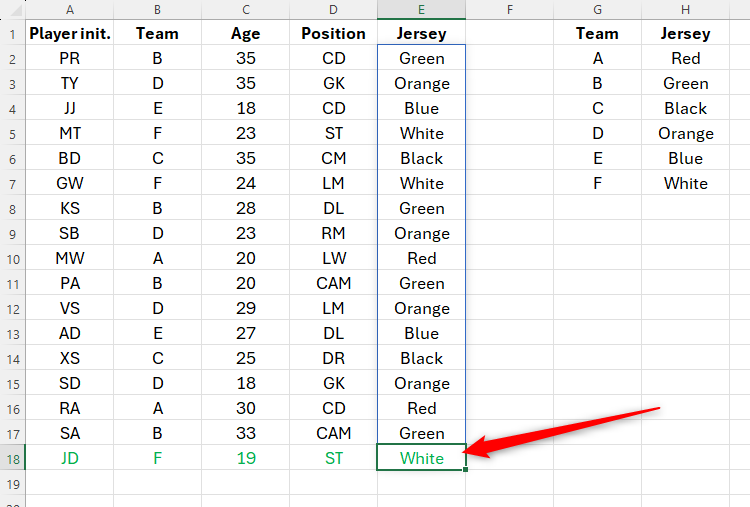Click the select-all corner of the grid
The width and height of the screenshot is (750, 507).
click(12, 9)
